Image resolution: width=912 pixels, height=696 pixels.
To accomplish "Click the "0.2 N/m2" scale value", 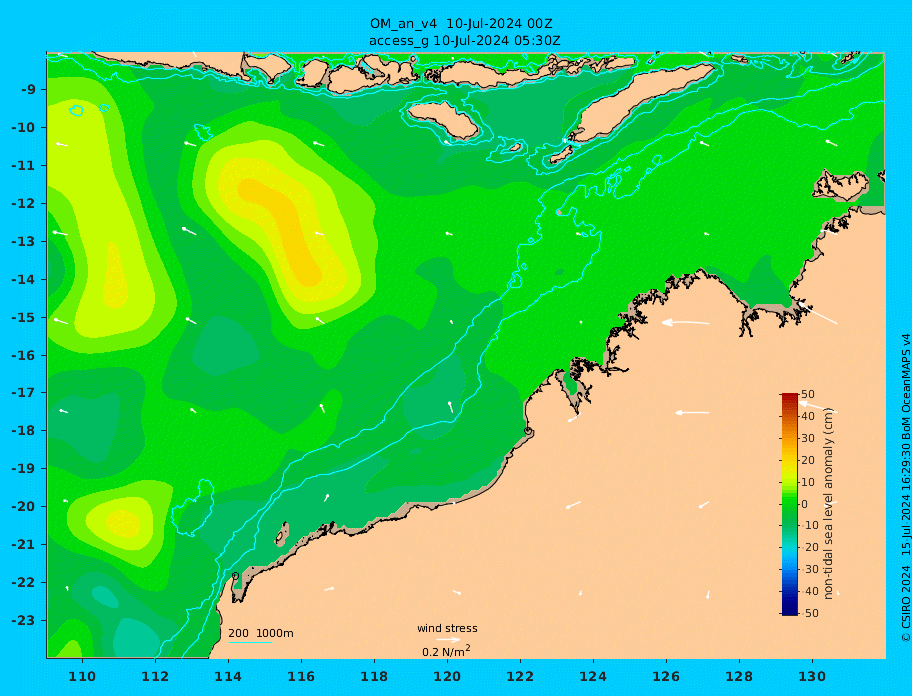I will coord(446,651).
